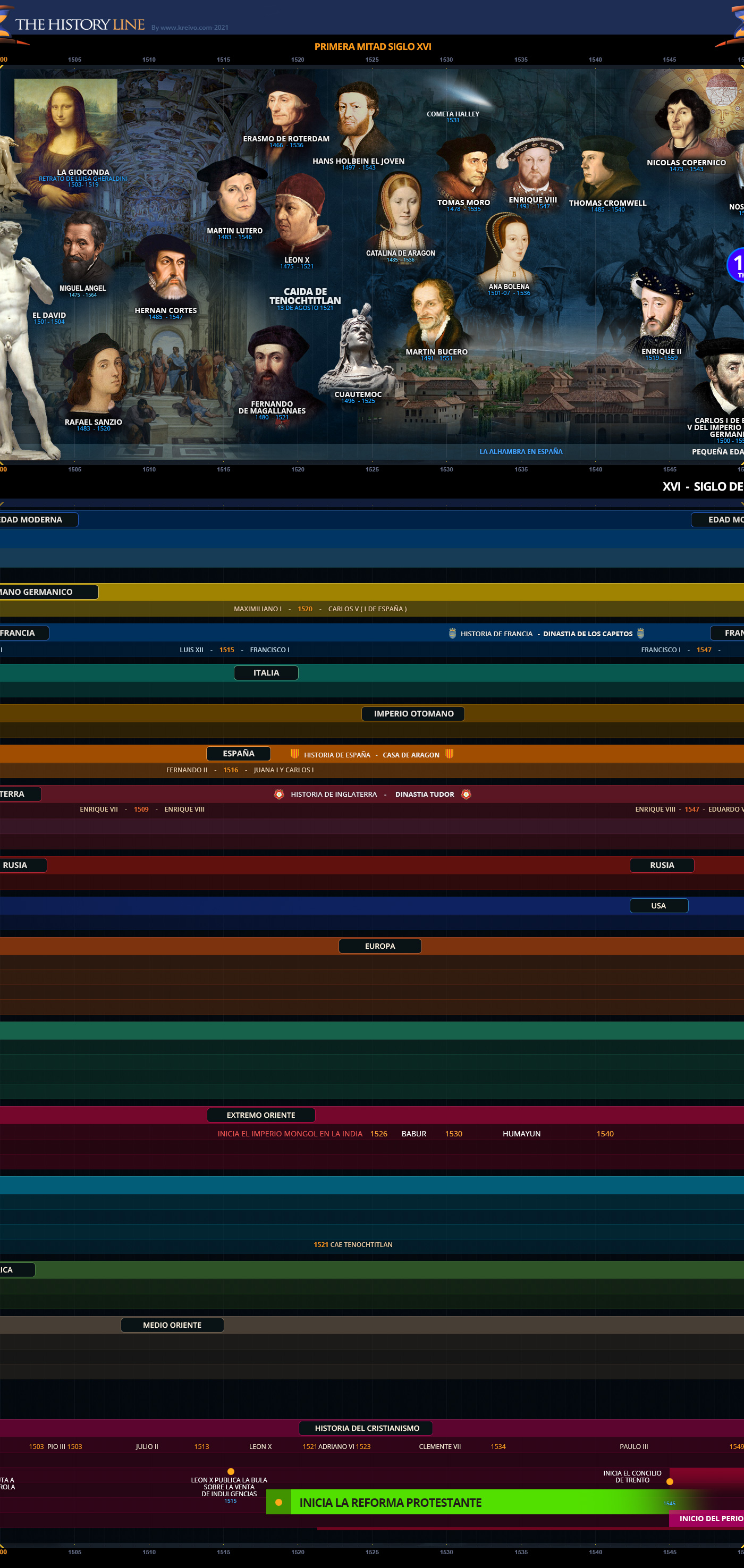Click Carlos V (I de España) entry

[x=367, y=609]
